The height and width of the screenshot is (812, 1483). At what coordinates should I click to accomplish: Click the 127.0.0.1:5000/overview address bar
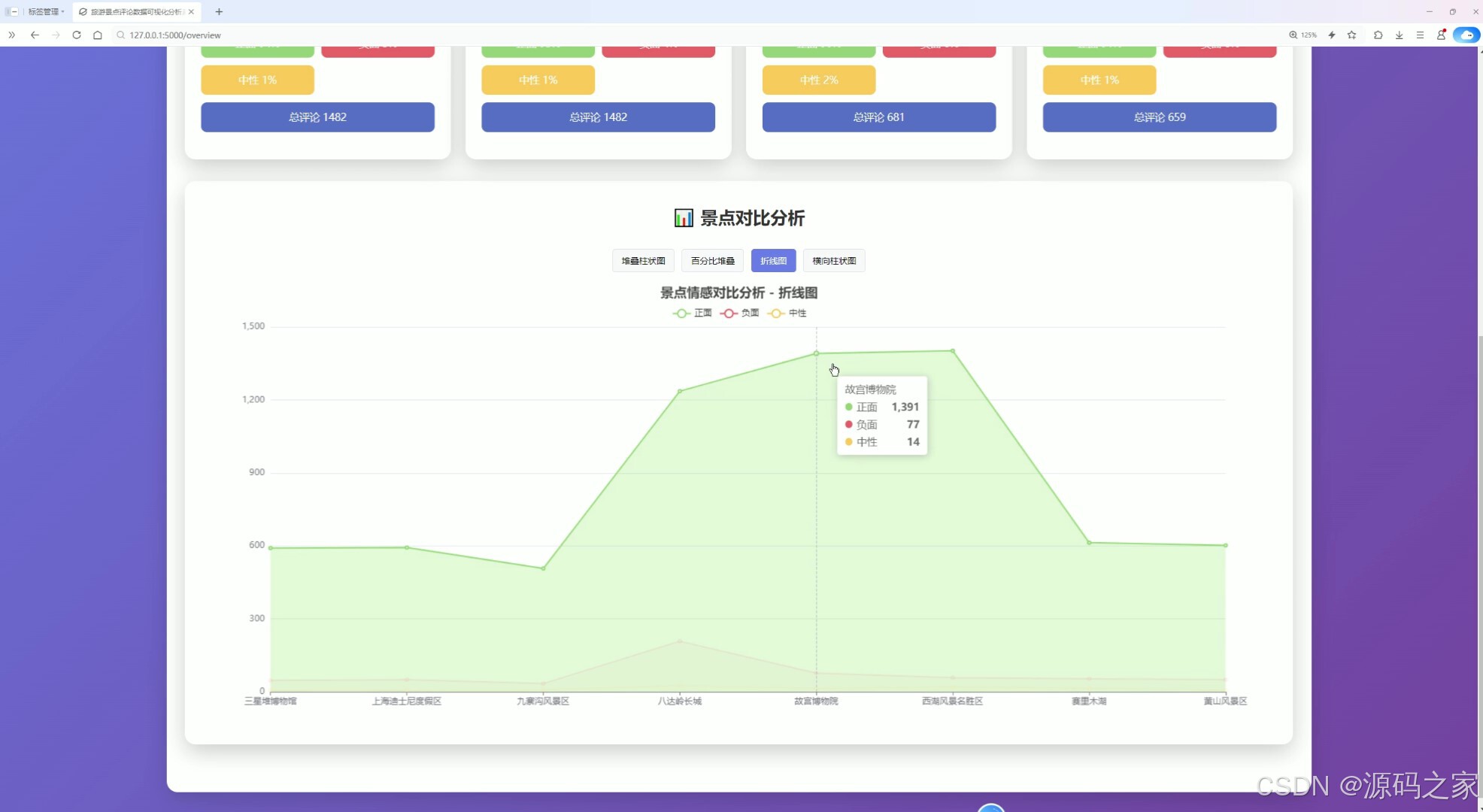pos(175,35)
